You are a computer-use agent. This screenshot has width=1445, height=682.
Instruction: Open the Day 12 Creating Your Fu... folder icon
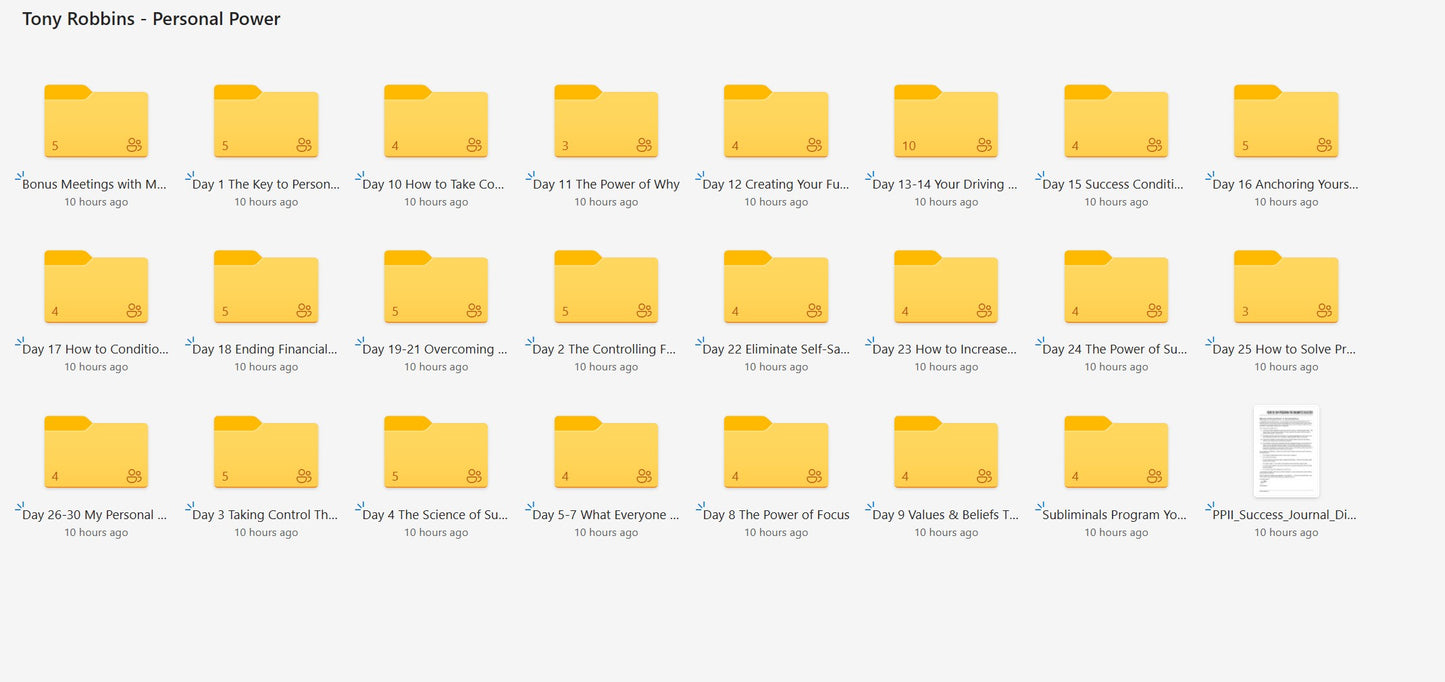tap(776, 121)
